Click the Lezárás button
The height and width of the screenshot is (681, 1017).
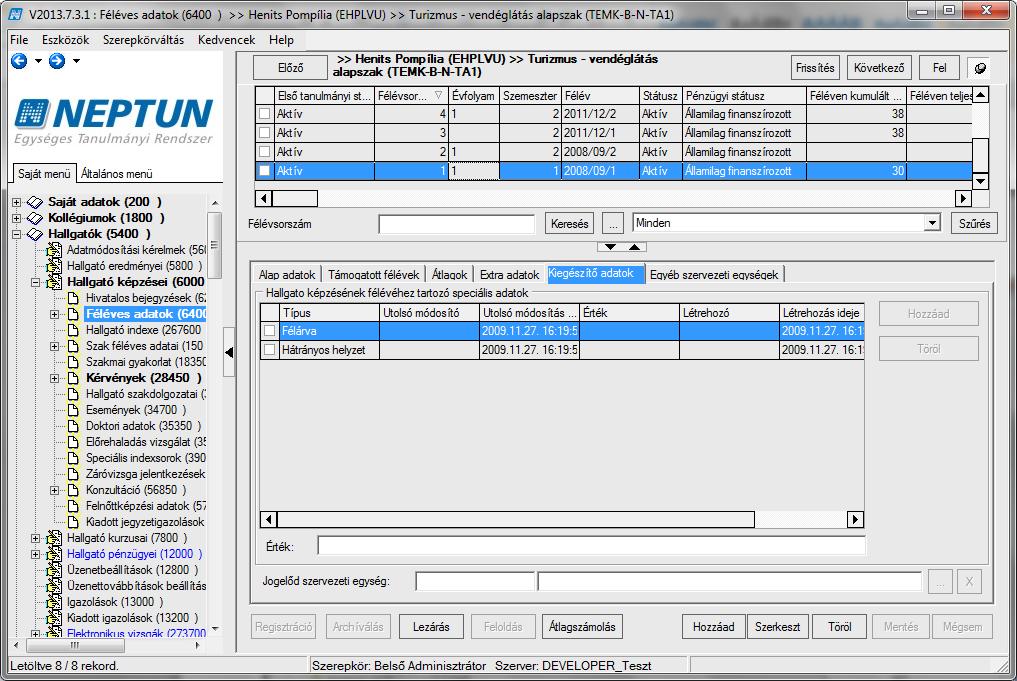tap(431, 627)
